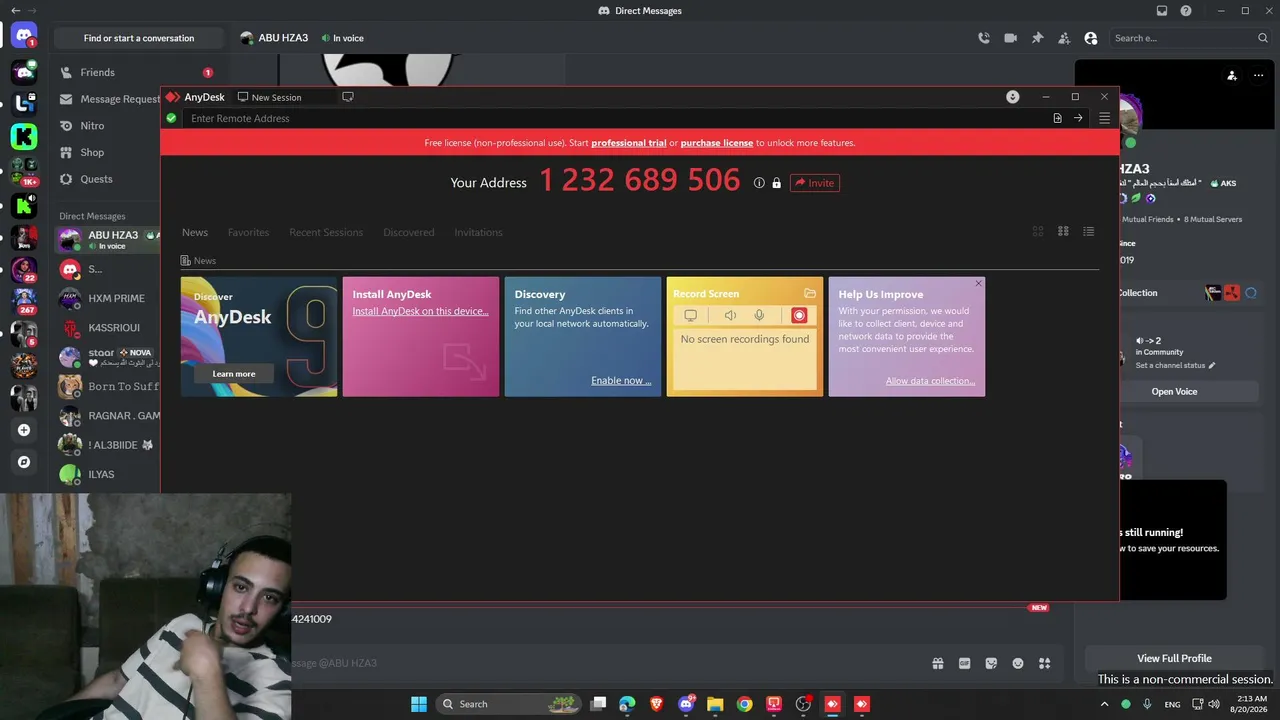Screen dimensions: 1280x720
Task: Open Discord help icon in title bar
Action: point(1186,11)
